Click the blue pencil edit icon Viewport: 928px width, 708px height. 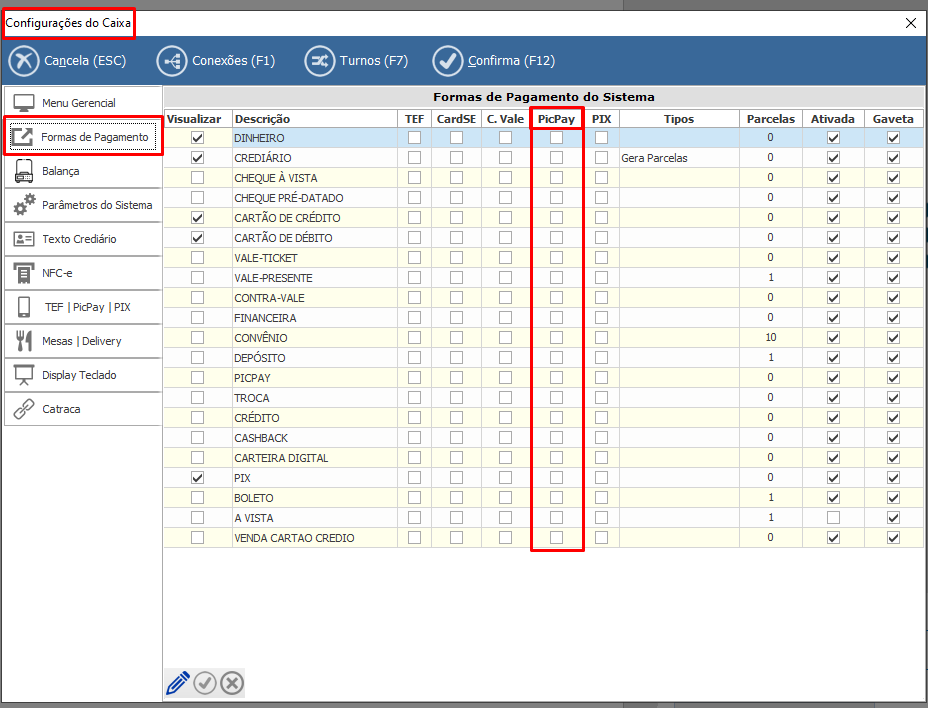[x=178, y=683]
